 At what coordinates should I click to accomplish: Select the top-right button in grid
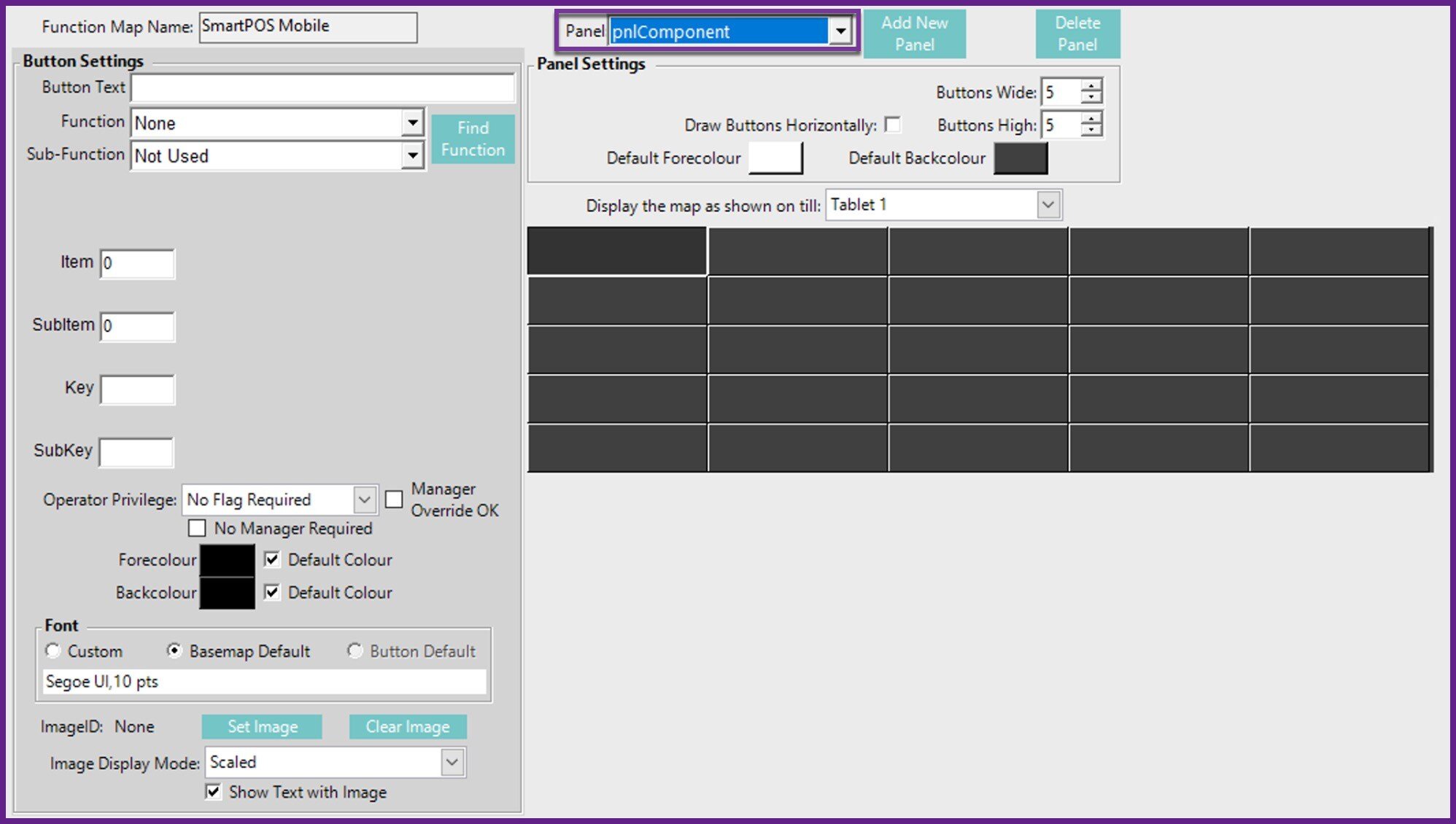[x=1339, y=251]
